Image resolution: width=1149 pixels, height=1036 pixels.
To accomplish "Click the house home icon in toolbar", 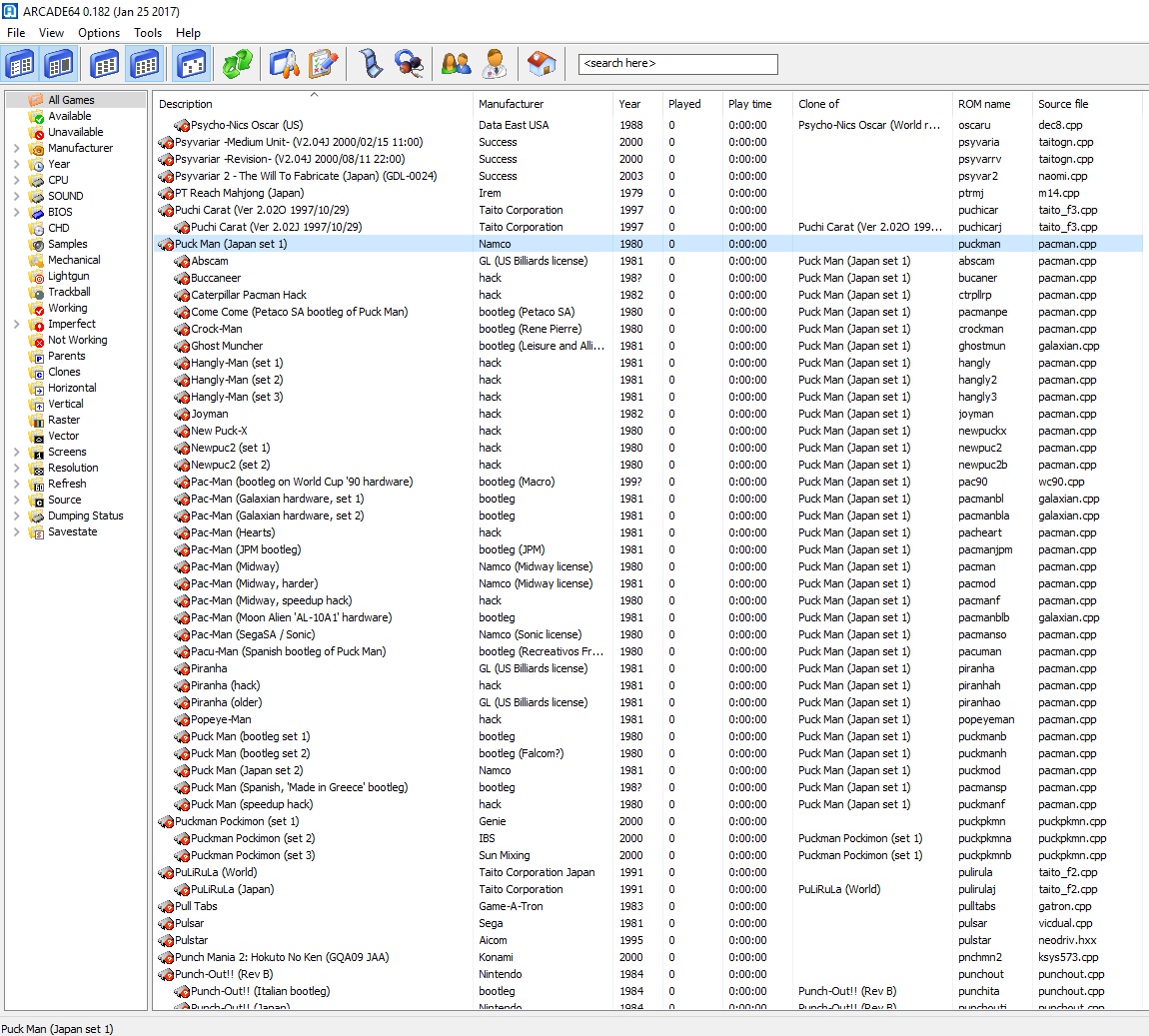I will point(542,64).
